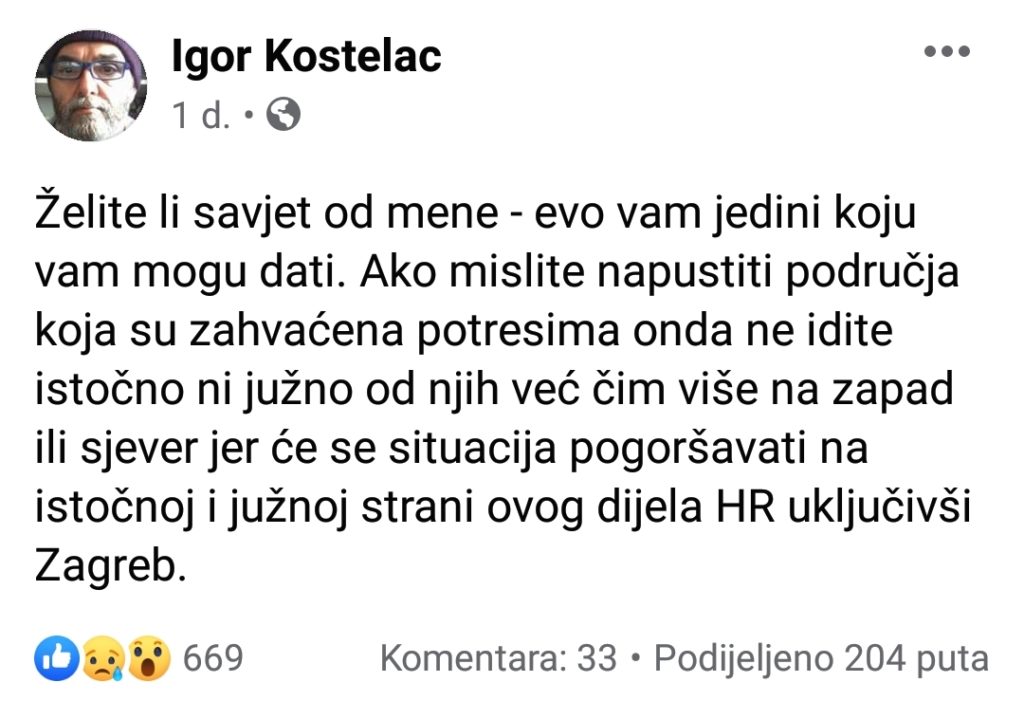Click the blue thumbs-up Like reaction icon
Viewport: 1024px width, 719px height.
[x=55, y=658]
